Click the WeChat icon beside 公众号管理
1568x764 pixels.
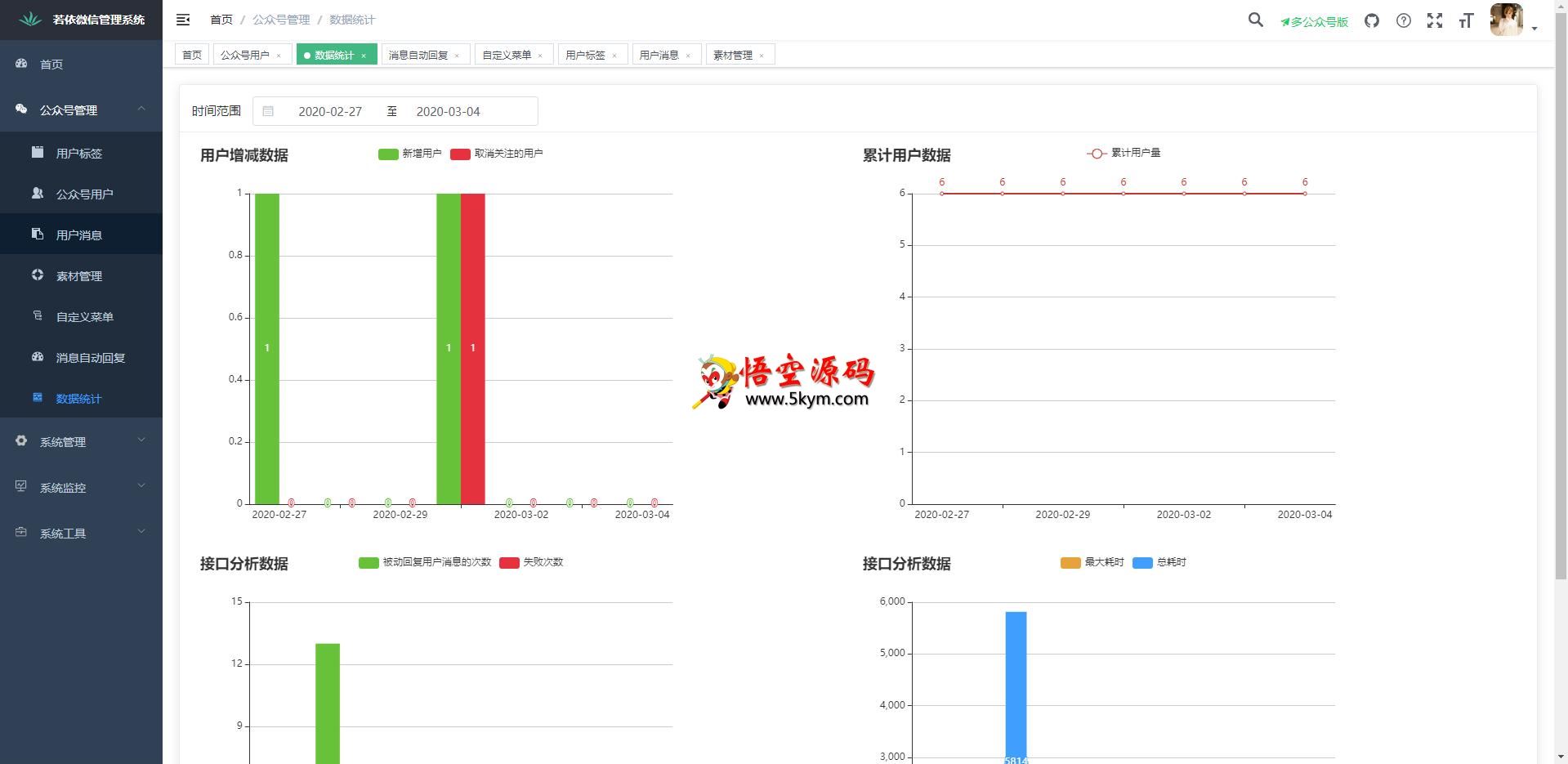[21, 109]
